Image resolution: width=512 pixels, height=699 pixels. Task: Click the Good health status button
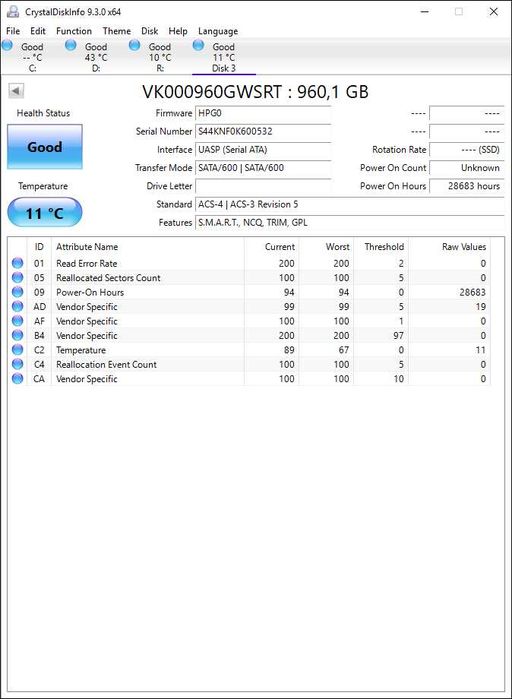pyautogui.click(x=45, y=147)
